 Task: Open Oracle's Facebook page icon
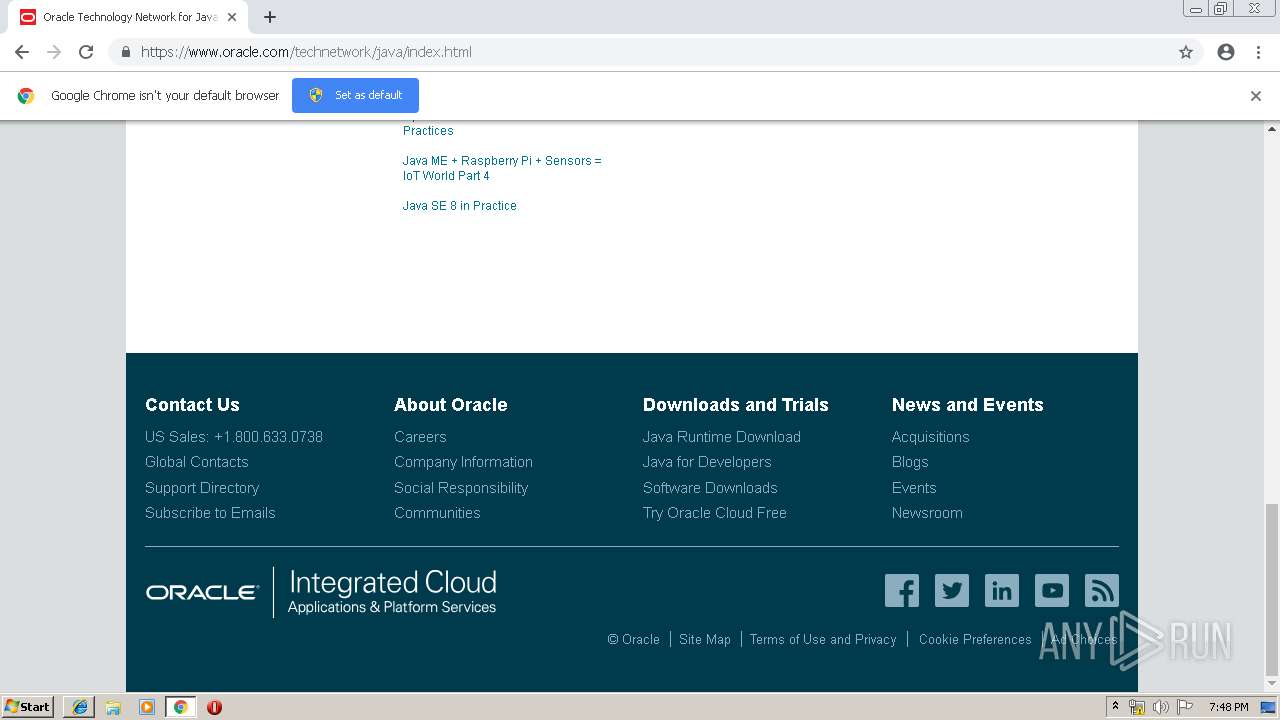pos(902,590)
